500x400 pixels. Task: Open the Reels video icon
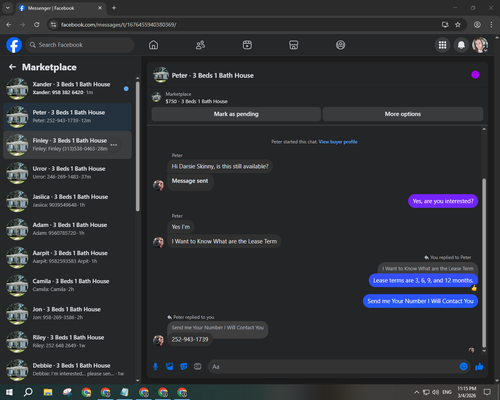(247, 45)
